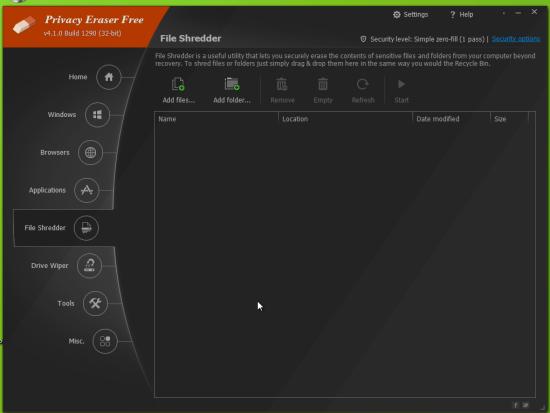
Task: Open the Home section icon
Action: click(109, 77)
